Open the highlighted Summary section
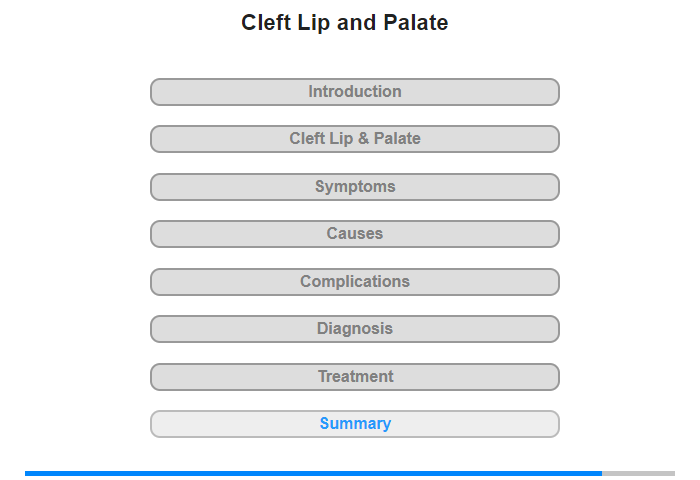This screenshot has width=700, height=480. 355,424
